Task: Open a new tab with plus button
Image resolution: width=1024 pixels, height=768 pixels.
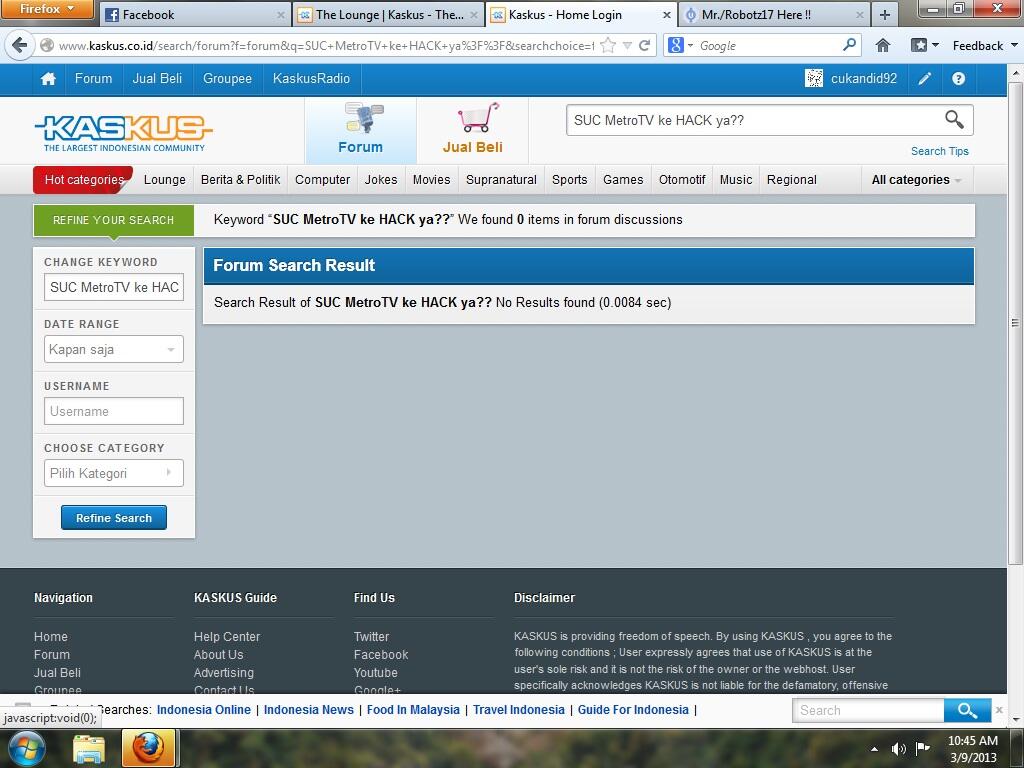Action: 885,15
